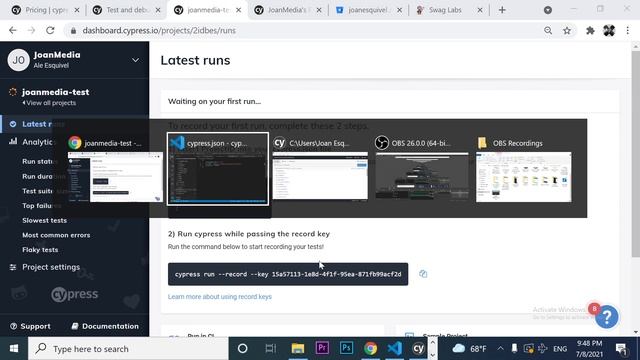Switch to Swag Labs tab
This screenshot has height=360, width=640.
pos(449,10)
